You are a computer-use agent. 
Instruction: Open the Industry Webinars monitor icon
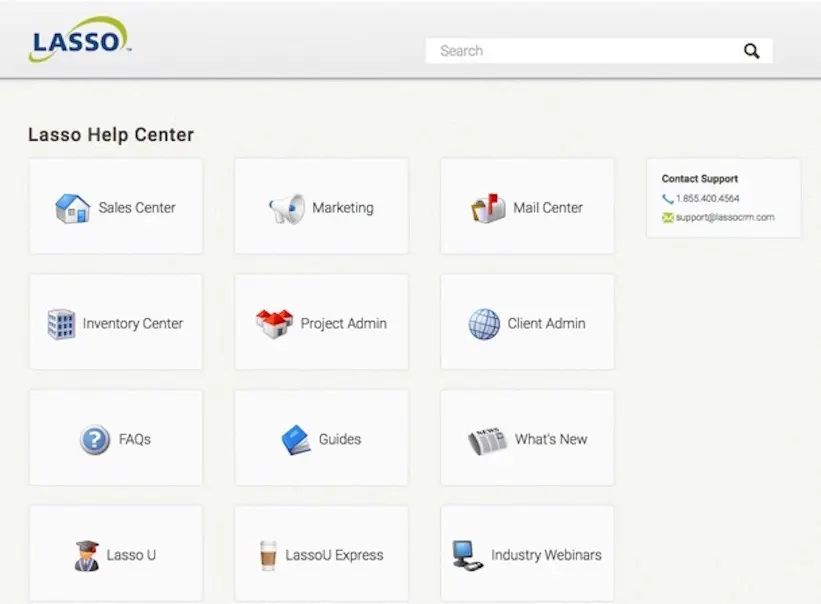tap(467, 552)
